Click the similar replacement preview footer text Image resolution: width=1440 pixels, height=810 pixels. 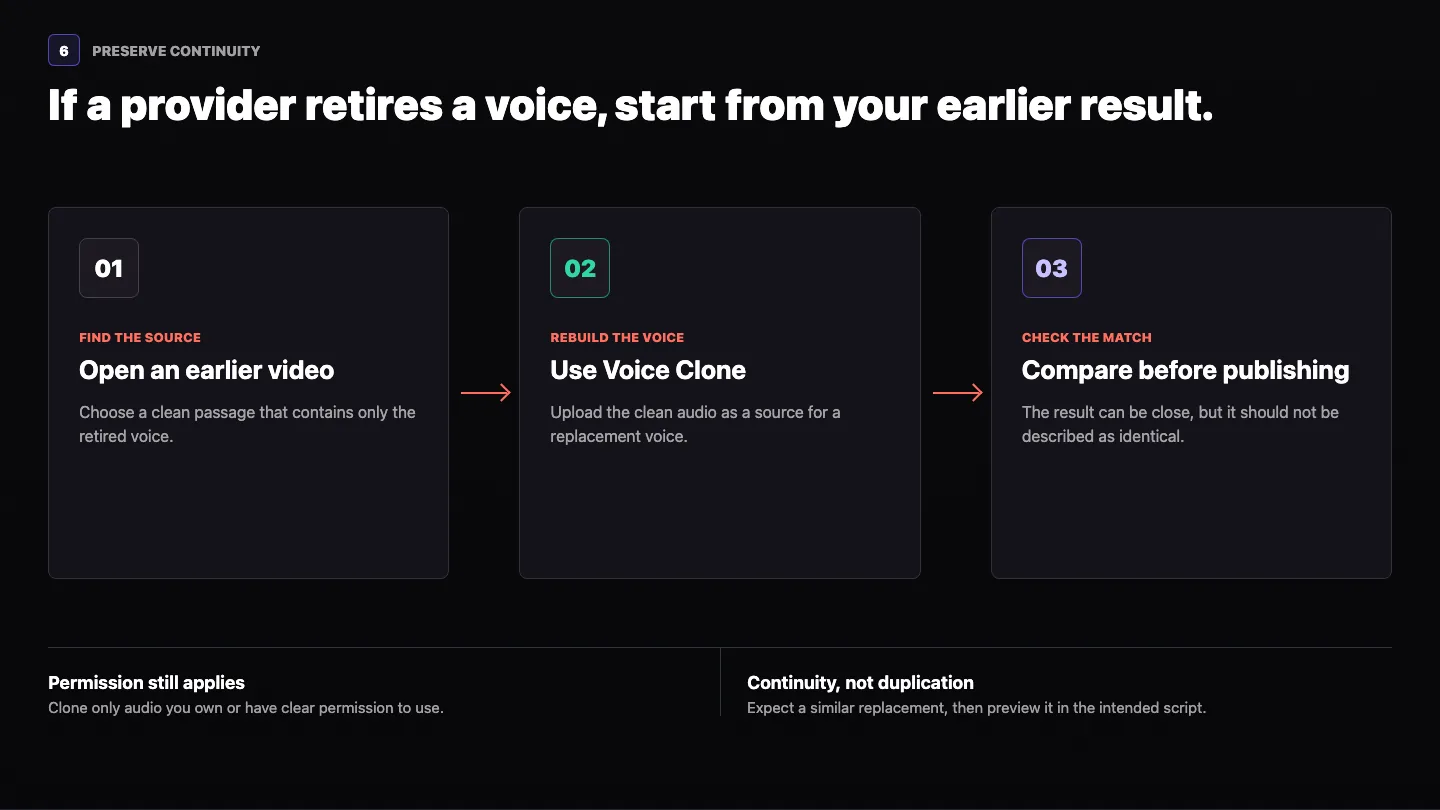[x=977, y=708]
